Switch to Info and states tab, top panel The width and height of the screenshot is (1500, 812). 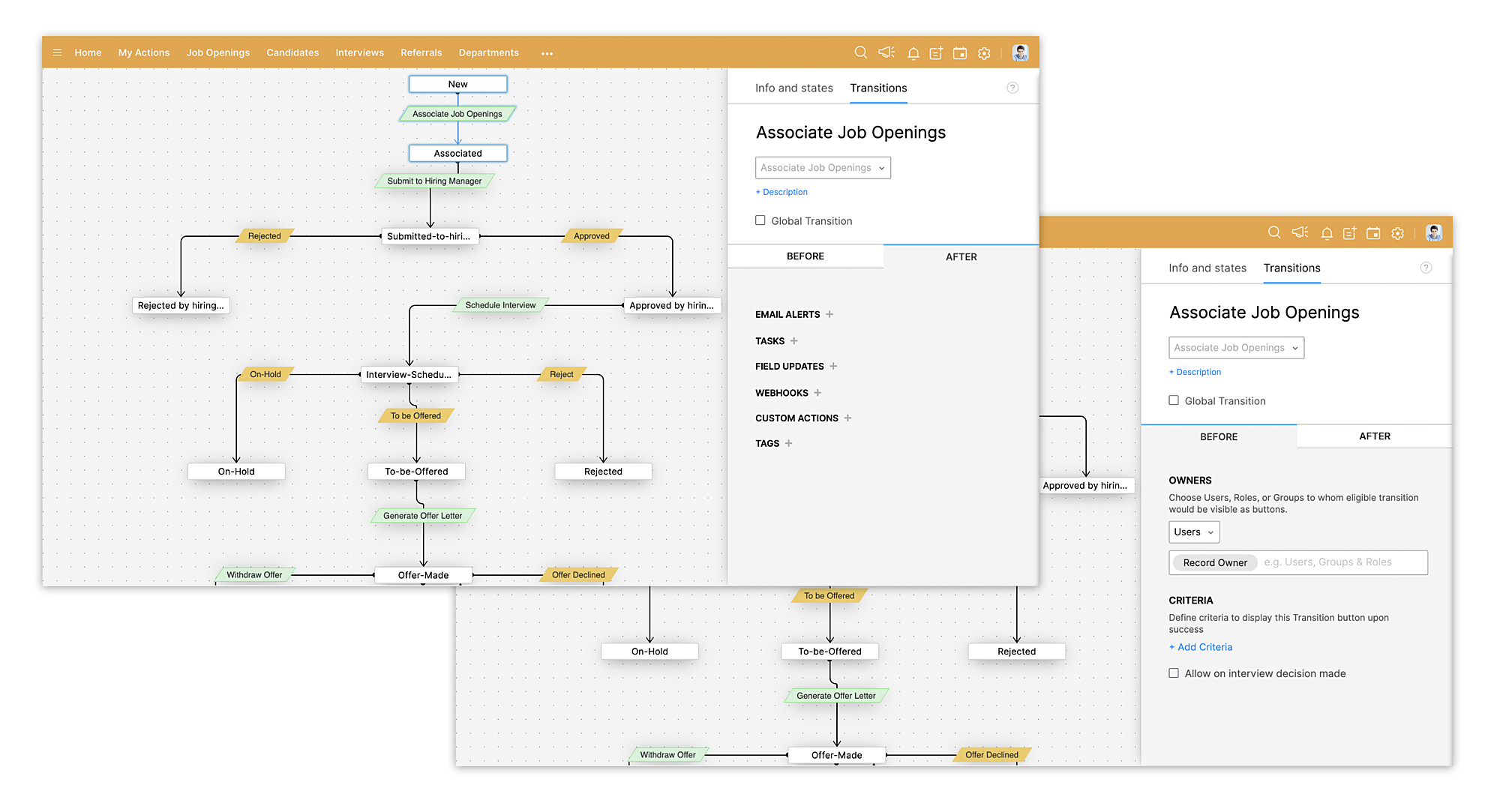pyautogui.click(x=793, y=88)
